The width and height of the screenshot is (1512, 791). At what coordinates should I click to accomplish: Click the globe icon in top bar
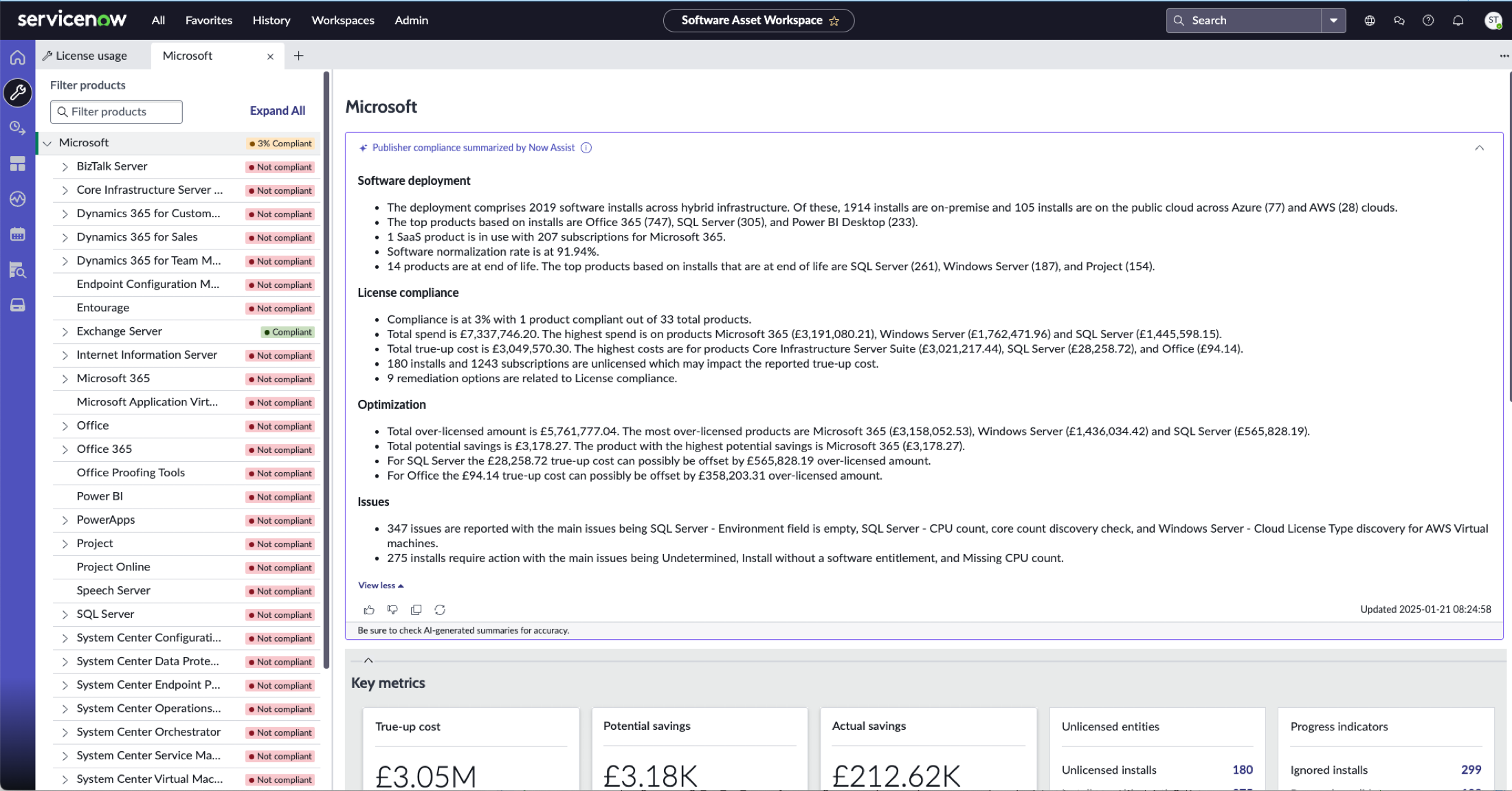pyautogui.click(x=1370, y=21)
